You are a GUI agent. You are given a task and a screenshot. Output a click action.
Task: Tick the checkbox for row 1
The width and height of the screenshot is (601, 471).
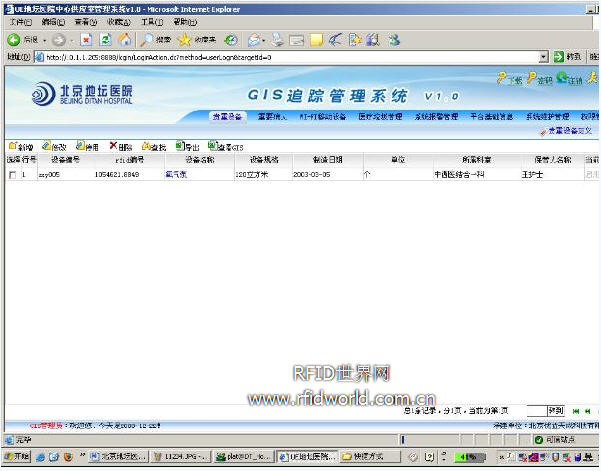[x=12, y=175]
